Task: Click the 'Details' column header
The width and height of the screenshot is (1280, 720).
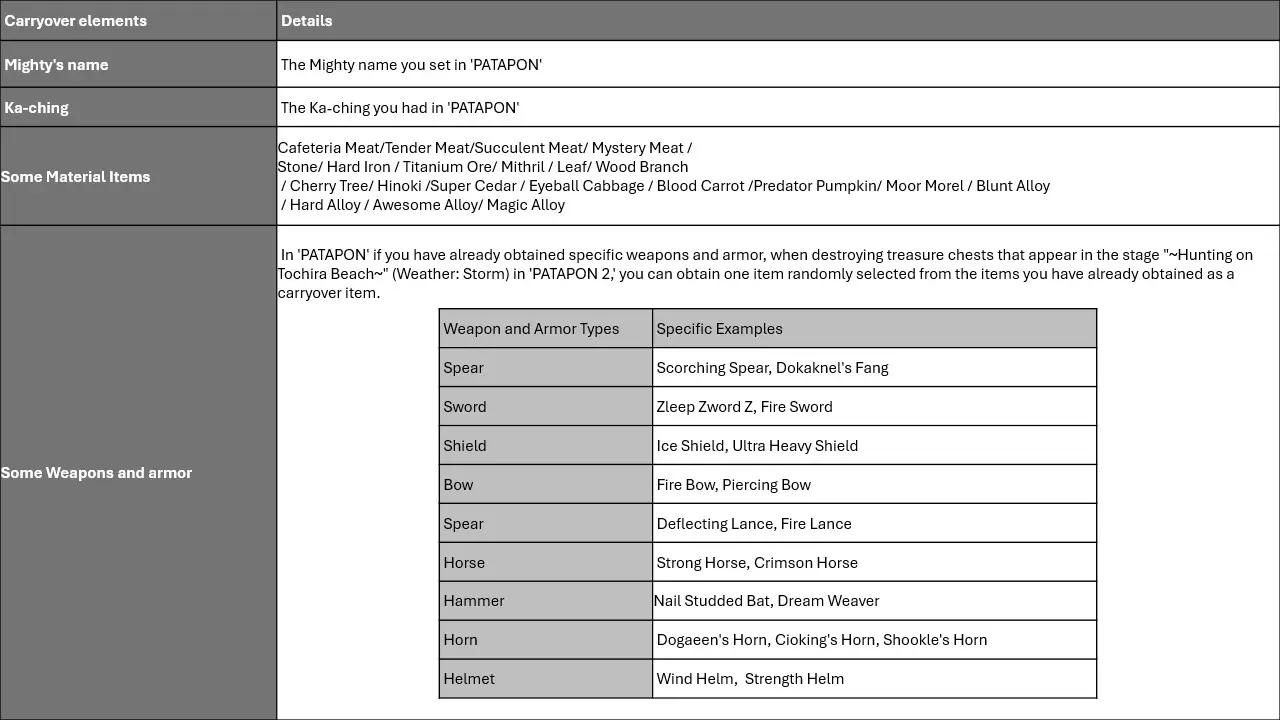Action: point(306,21)
